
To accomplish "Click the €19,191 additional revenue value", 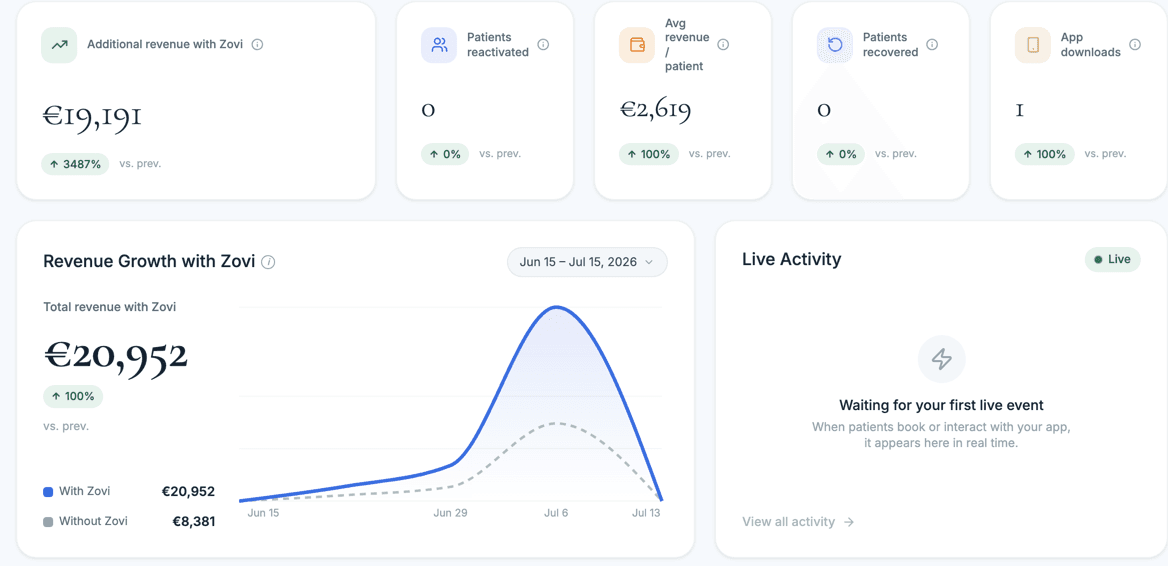I will (x=92, y=117).
